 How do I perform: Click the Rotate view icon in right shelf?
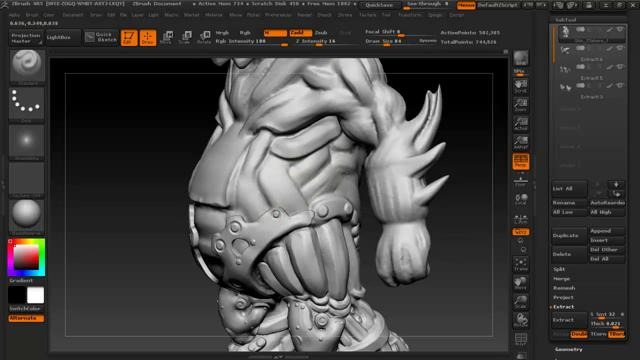point(521,320)
